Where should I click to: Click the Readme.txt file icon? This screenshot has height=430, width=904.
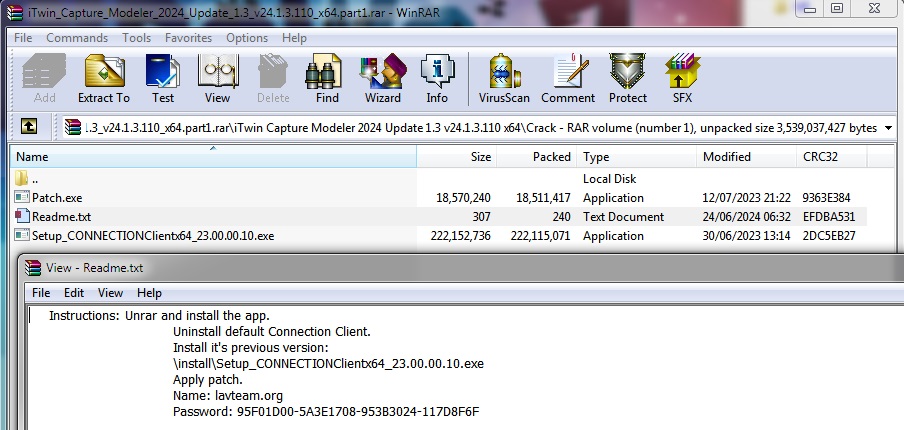pos(22,217)
